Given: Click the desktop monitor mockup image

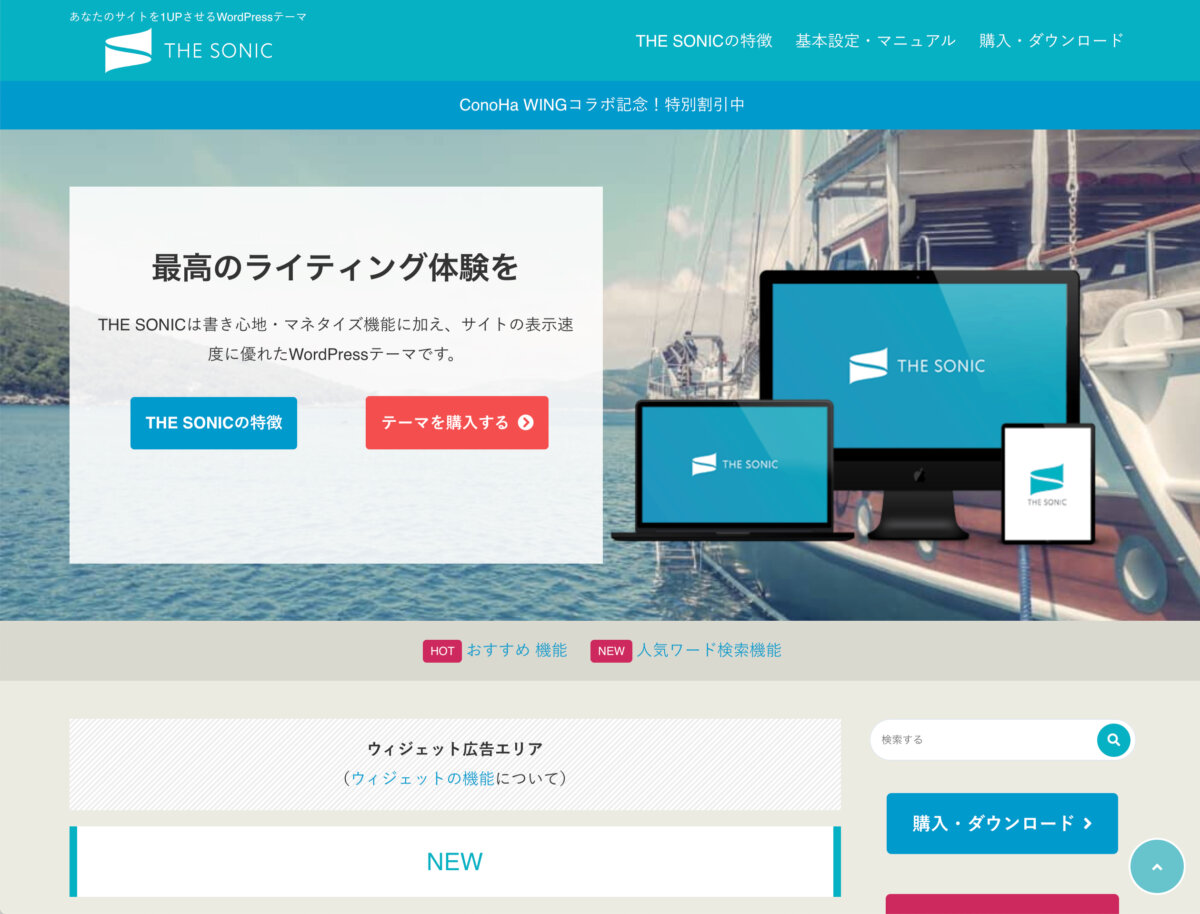Looking at the screenshot, I should click(x=919, y=405).
